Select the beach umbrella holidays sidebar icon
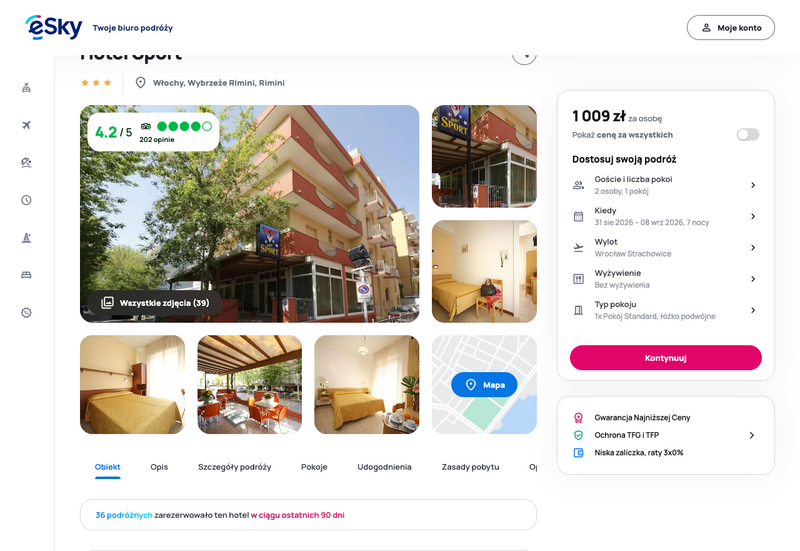This screenshot has width=800, height=551. (27, 163)
